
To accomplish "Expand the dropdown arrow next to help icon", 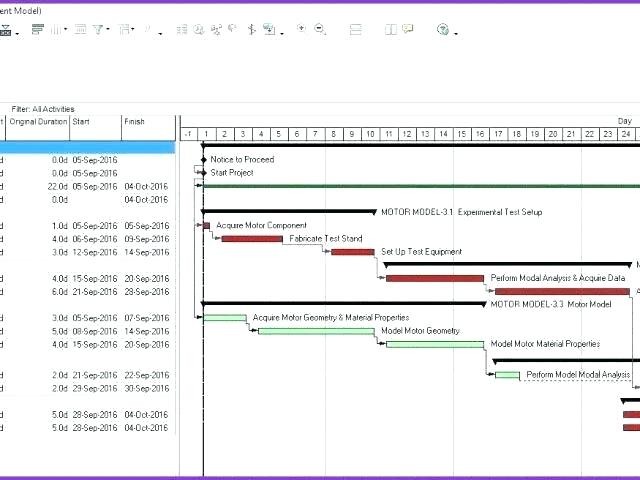I will point(456,32).
